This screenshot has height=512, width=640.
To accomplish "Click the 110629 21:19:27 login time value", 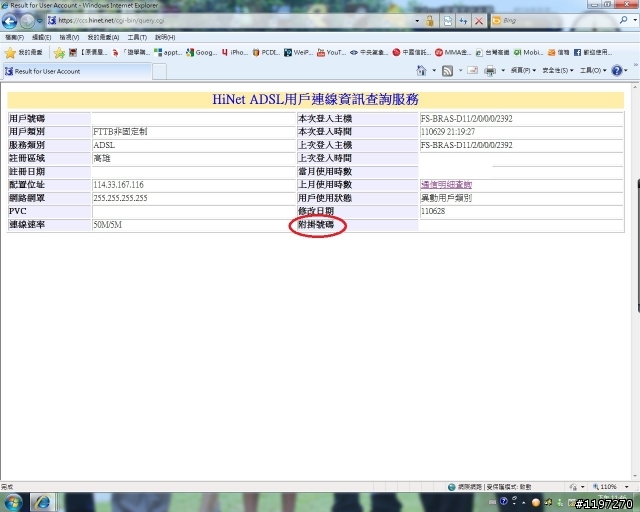I will coord(448,131).
